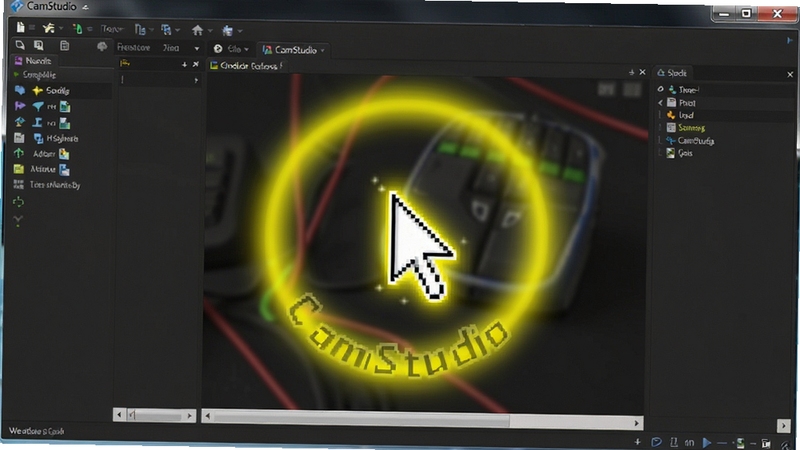Click the yellow star wand toolbar icon
The width and height of the screenshot is (800, 450).
click(x=49, y=28)
